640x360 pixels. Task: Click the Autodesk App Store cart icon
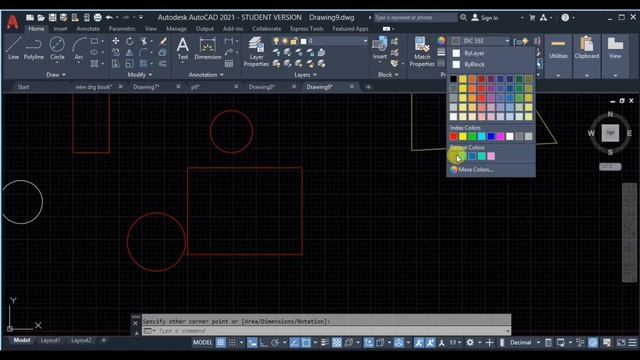pyautogui.click(x=532, y=18)
